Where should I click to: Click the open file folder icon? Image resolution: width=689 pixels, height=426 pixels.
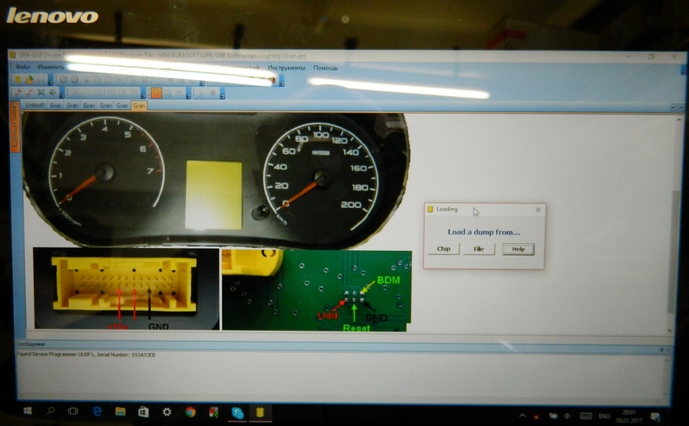pos(29,80)
